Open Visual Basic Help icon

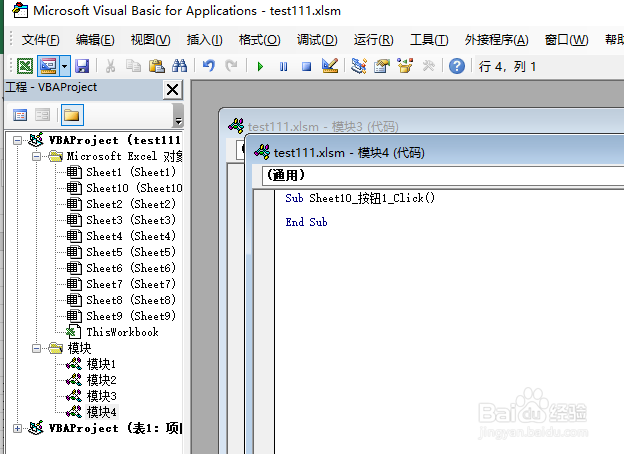click(x=457, y=66)
